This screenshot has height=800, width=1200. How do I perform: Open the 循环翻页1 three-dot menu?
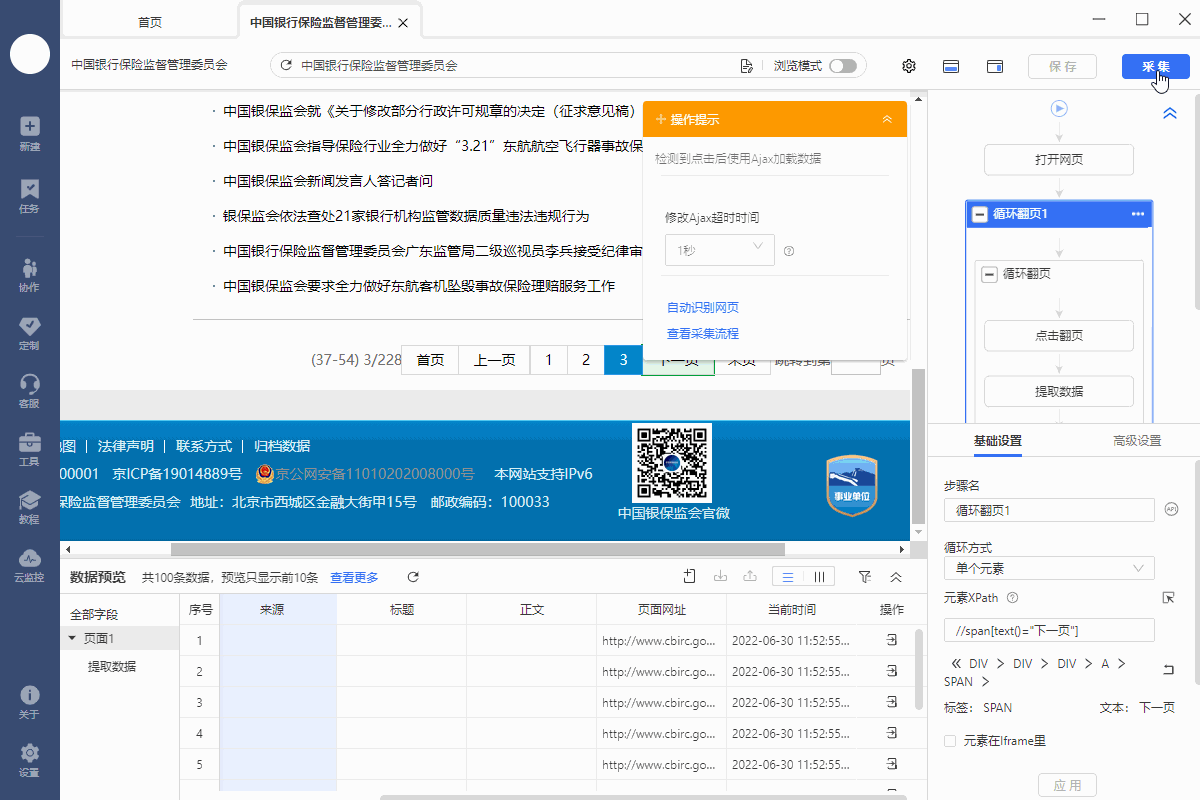(1137, 214)
